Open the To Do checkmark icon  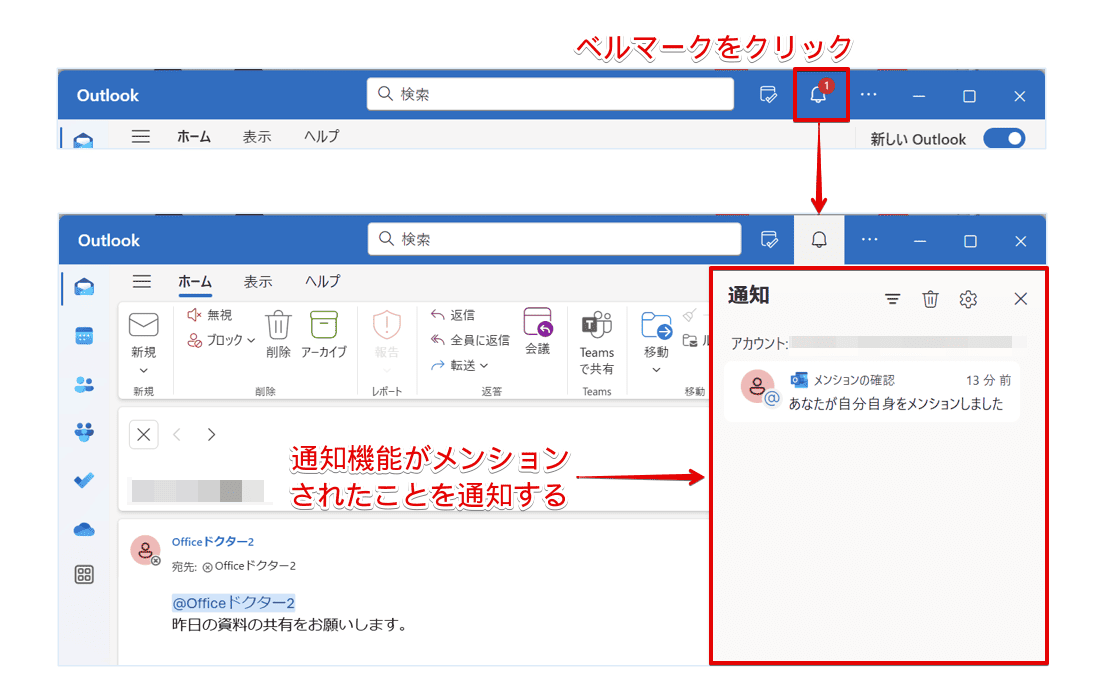(x=84, y=479)
